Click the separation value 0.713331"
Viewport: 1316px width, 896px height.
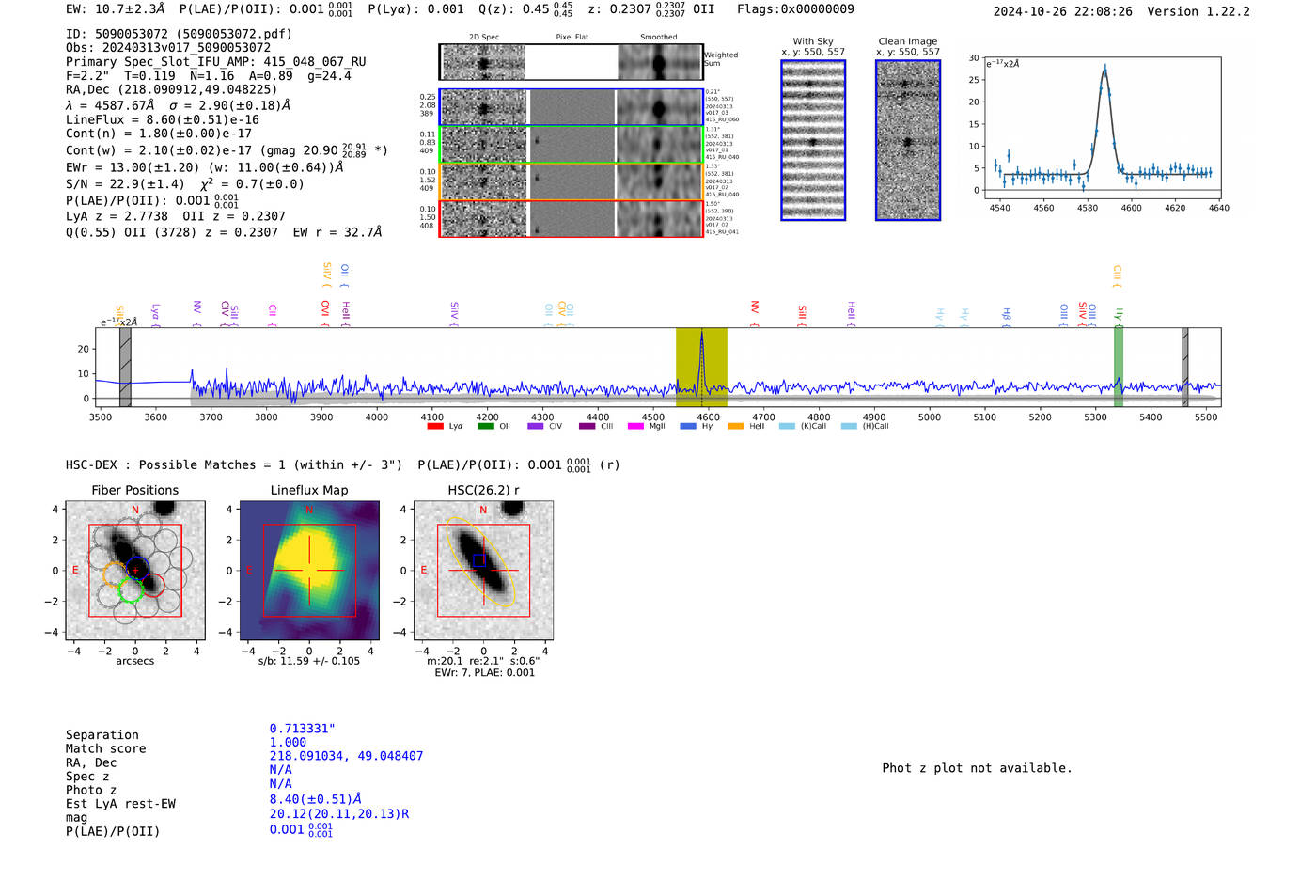click(x=303, y=729)
